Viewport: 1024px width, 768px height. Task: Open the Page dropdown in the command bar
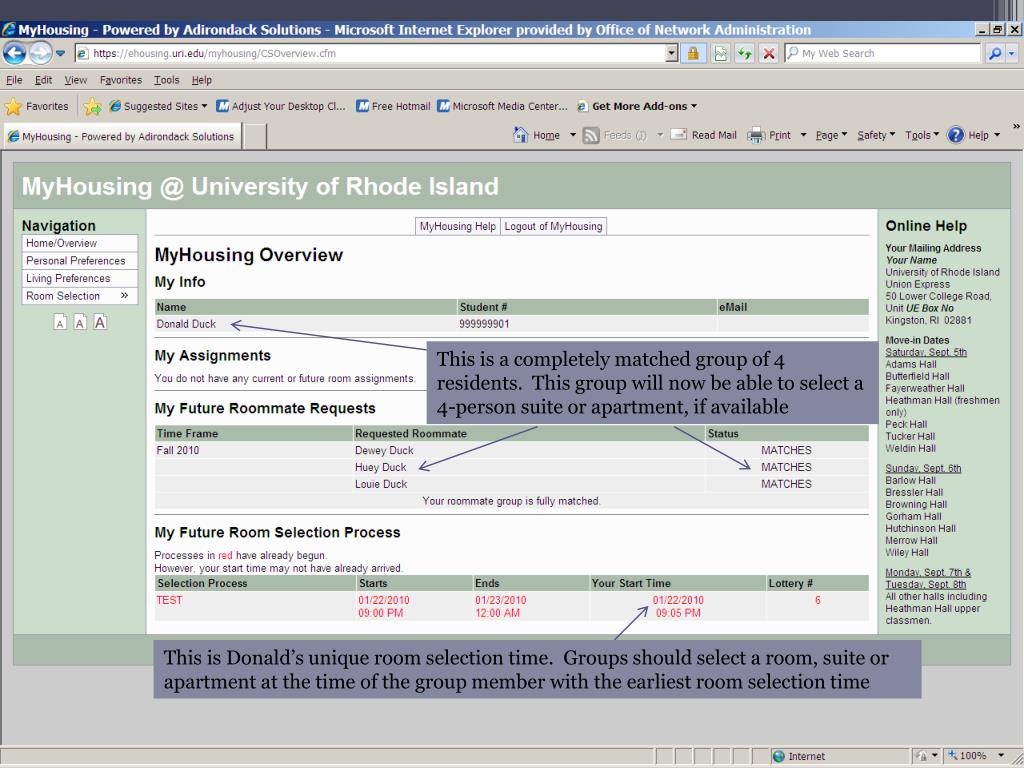point(831,135)
